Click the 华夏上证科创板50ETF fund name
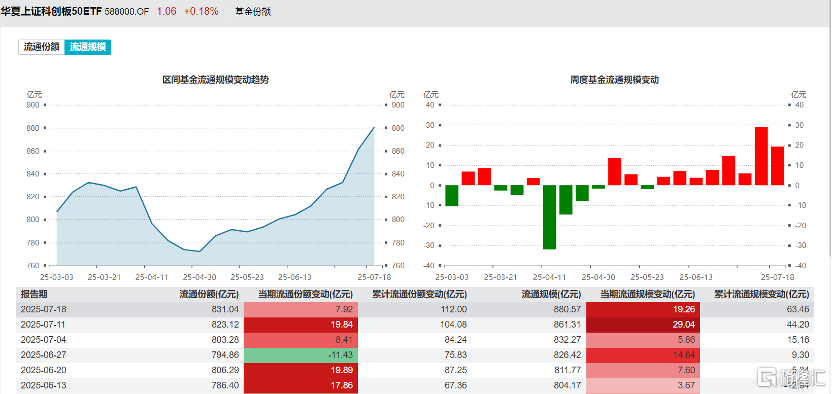832x394 pixels. click(51, 11)
